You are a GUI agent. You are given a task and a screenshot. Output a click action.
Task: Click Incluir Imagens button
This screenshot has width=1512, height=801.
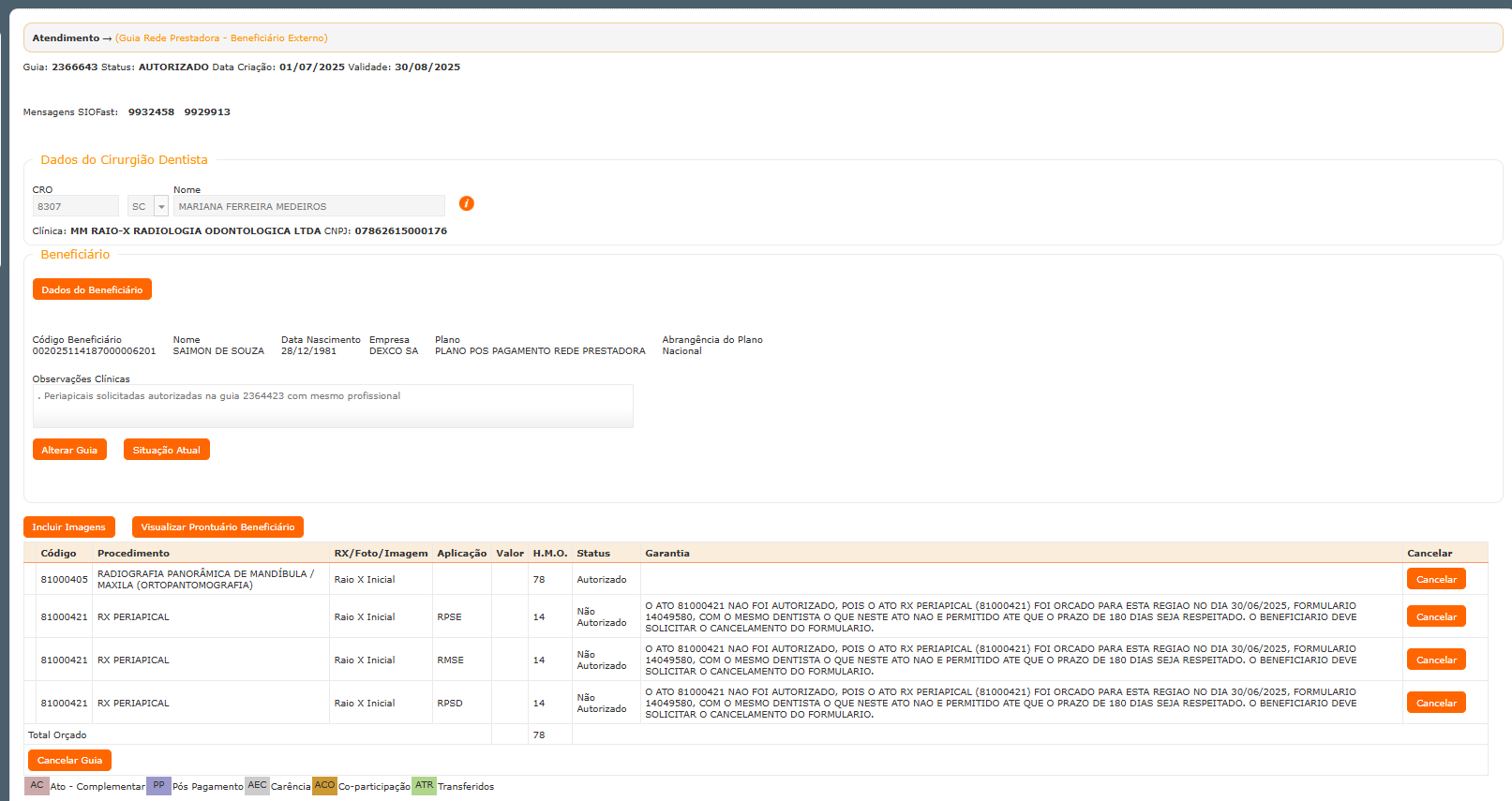click(69, 527)
